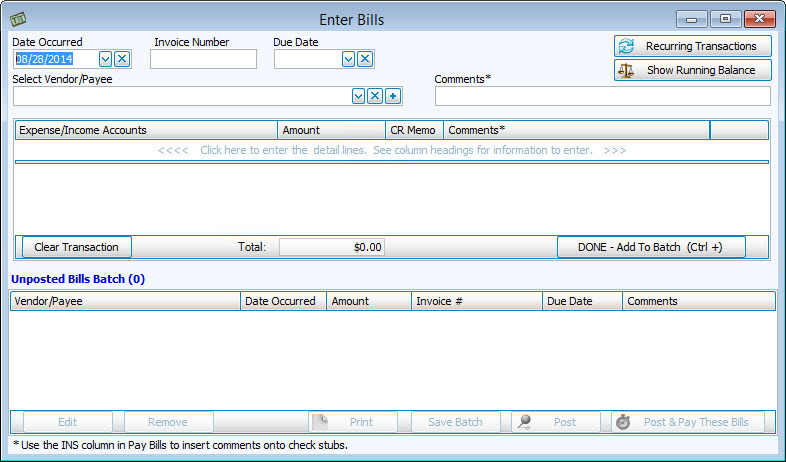Expand the Due Date dropdown
The height and width of the screenshot is (462, 786).
pos(348,59)
